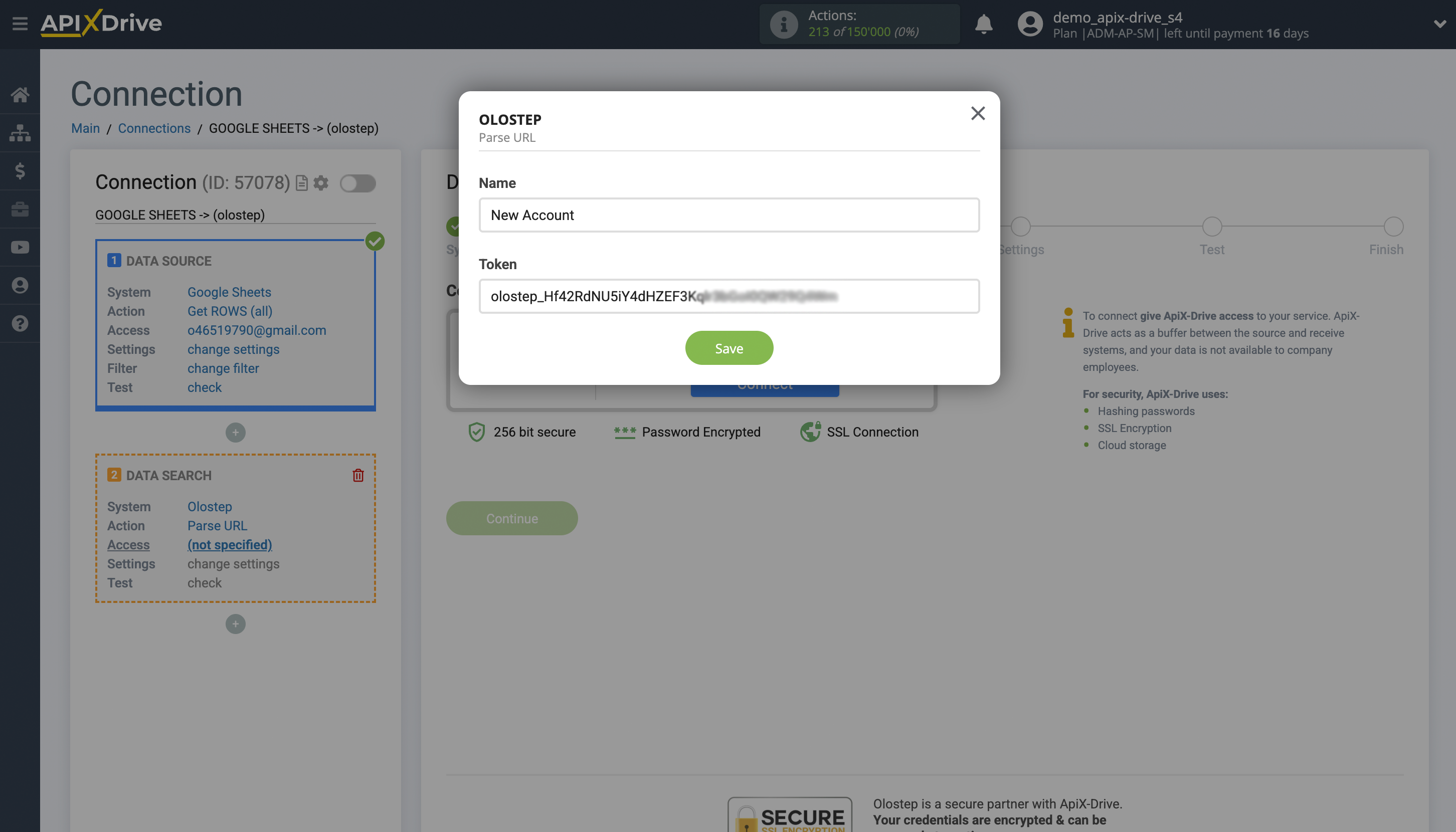Viewport: 1456px width, 832px height.
Task: Click the plus button below Data Source
Action: (x=235, y=433)
